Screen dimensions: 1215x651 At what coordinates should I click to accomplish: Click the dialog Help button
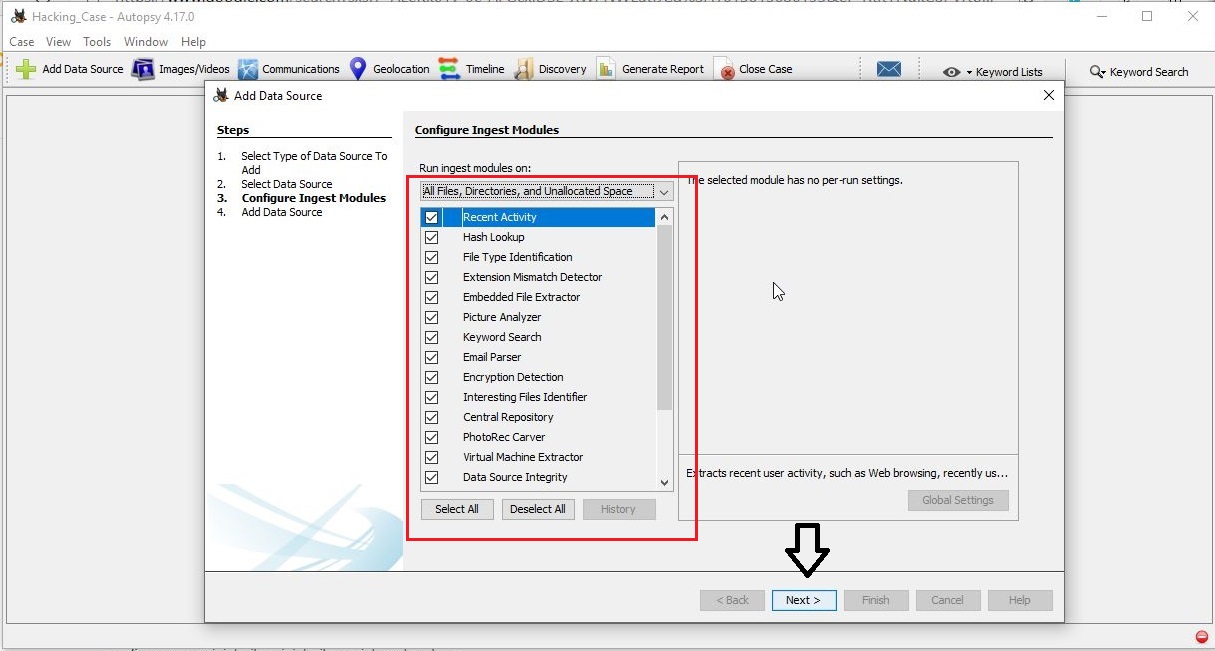pos(1020,600)
